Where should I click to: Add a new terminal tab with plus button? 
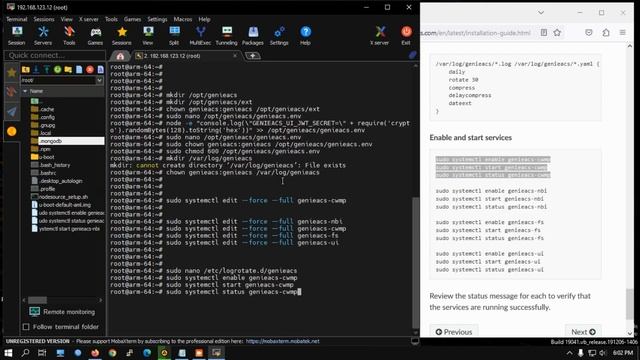pyautogui.click(x=253, y=56)
